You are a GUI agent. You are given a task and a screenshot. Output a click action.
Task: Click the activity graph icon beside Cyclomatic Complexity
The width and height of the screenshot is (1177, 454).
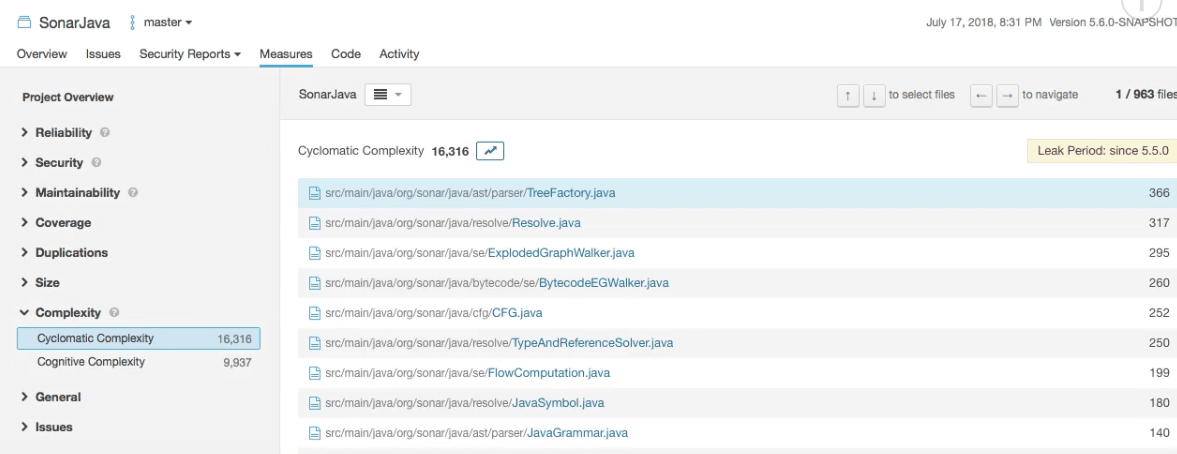pos(490,151)
